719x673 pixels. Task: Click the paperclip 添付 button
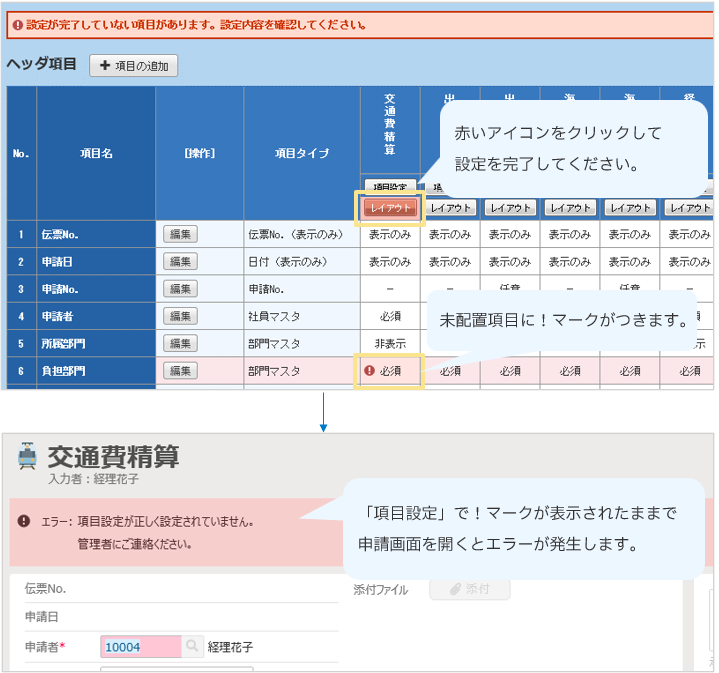(469, 589)
